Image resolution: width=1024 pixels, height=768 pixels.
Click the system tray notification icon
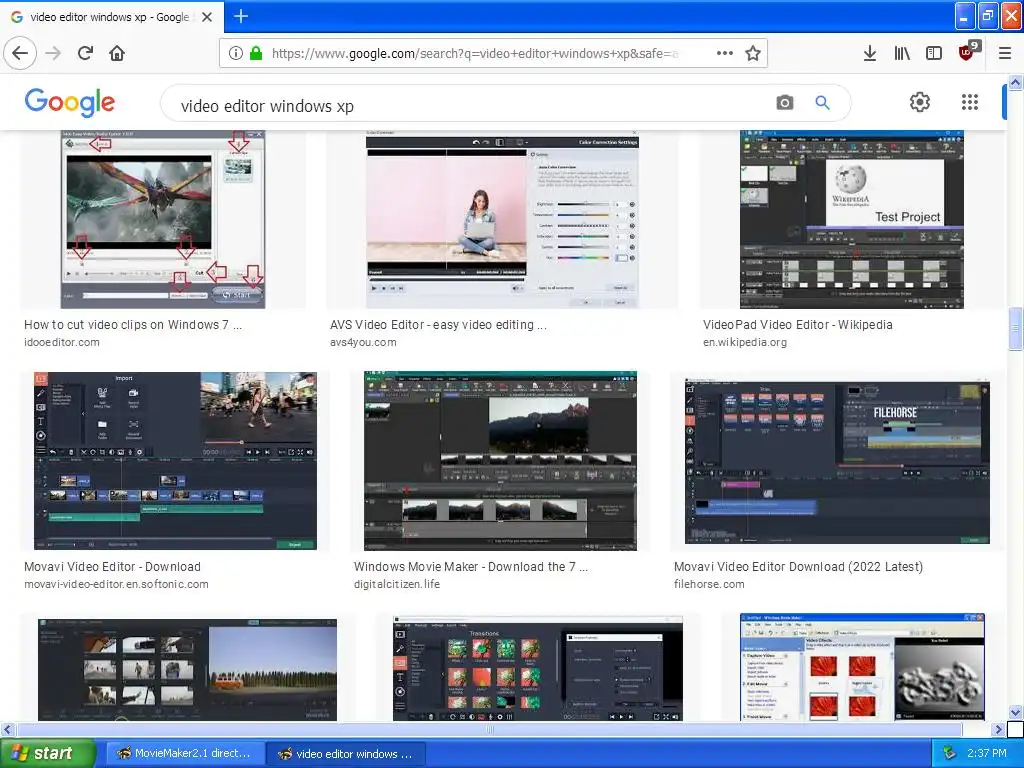tap(950, 754)
